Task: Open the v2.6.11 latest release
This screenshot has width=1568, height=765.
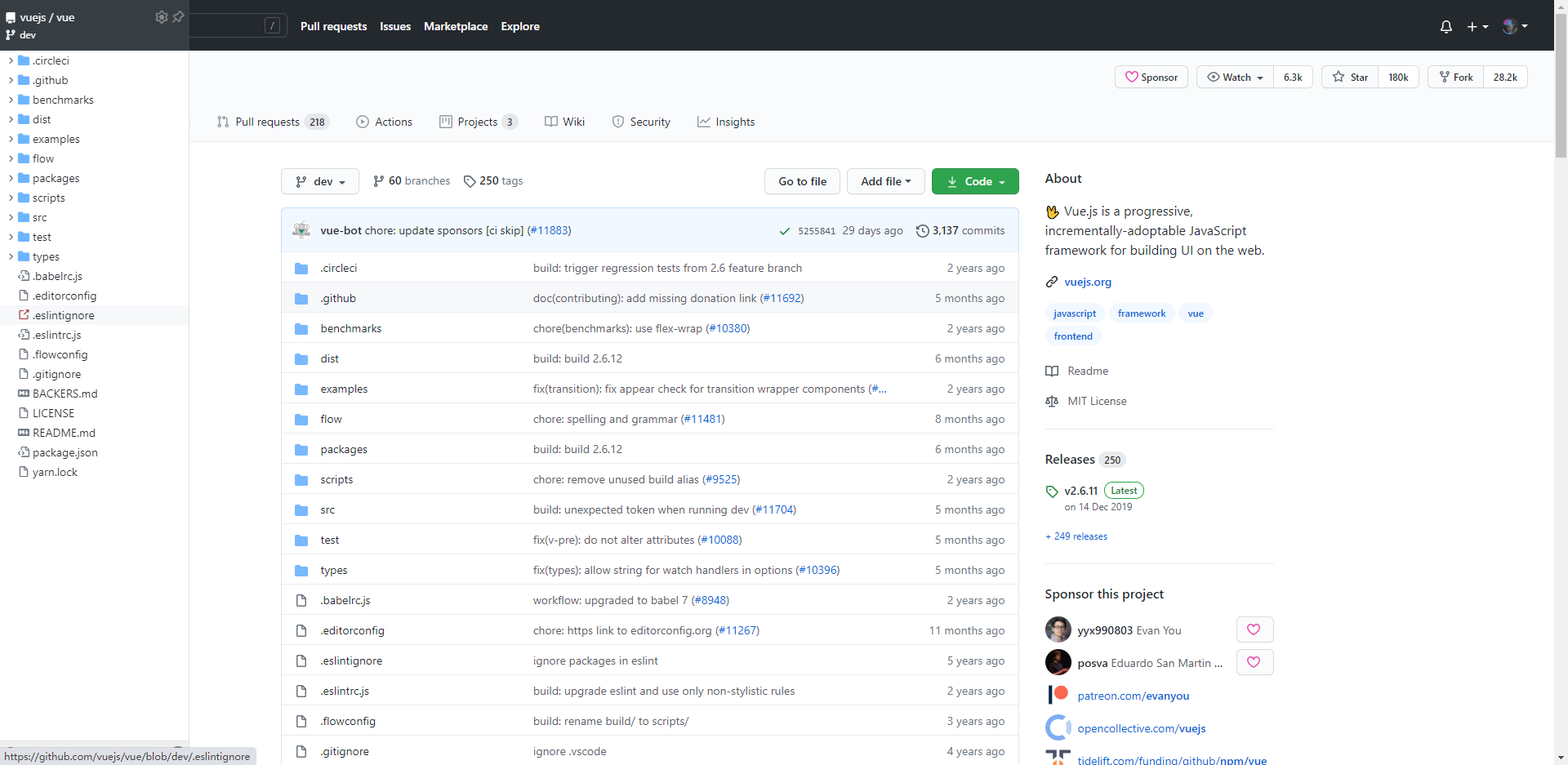Action: tap(1080, 491)
